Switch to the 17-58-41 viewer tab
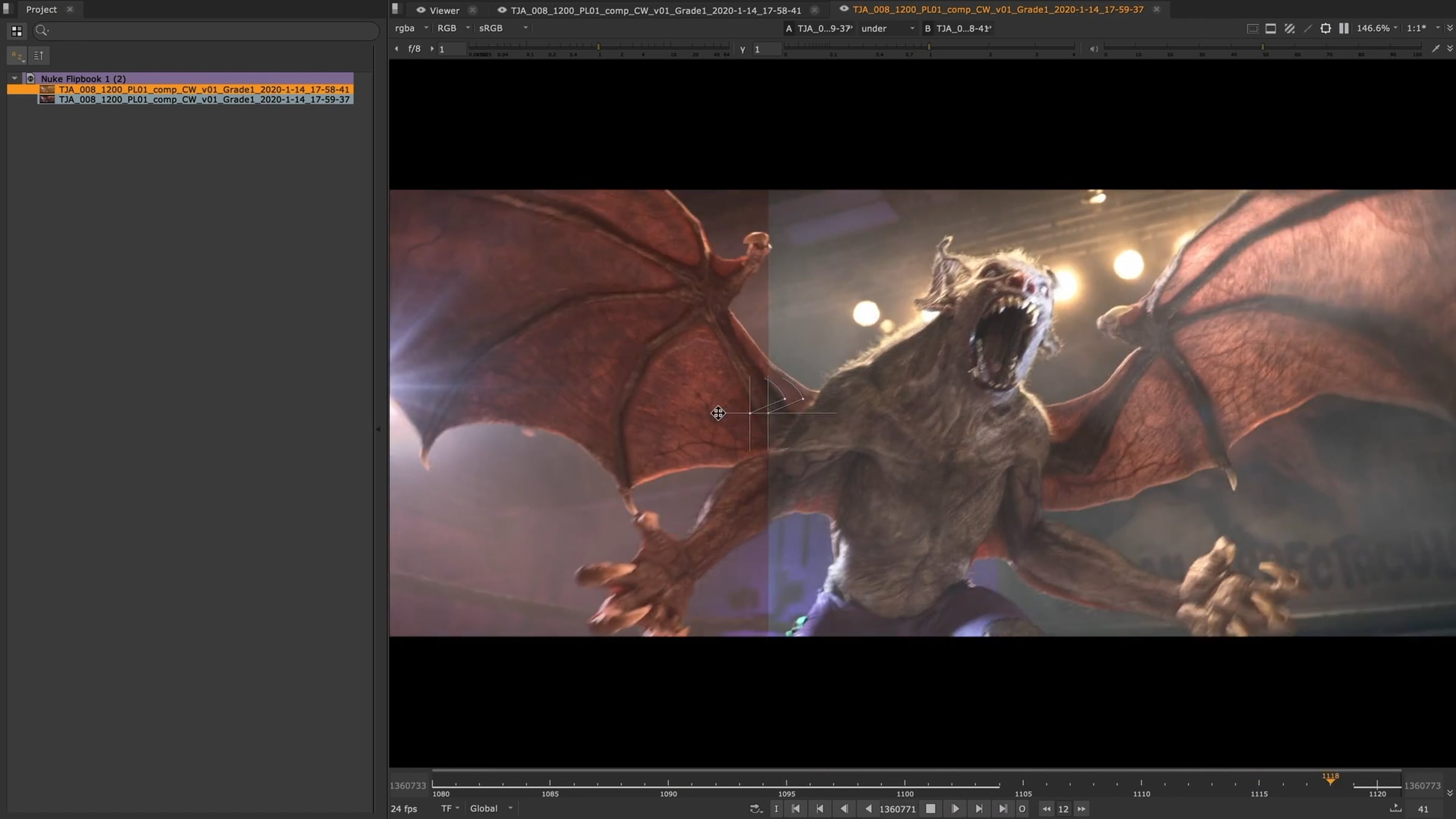The width and height of the screenshot is (1456, 819). coord(656,10)
